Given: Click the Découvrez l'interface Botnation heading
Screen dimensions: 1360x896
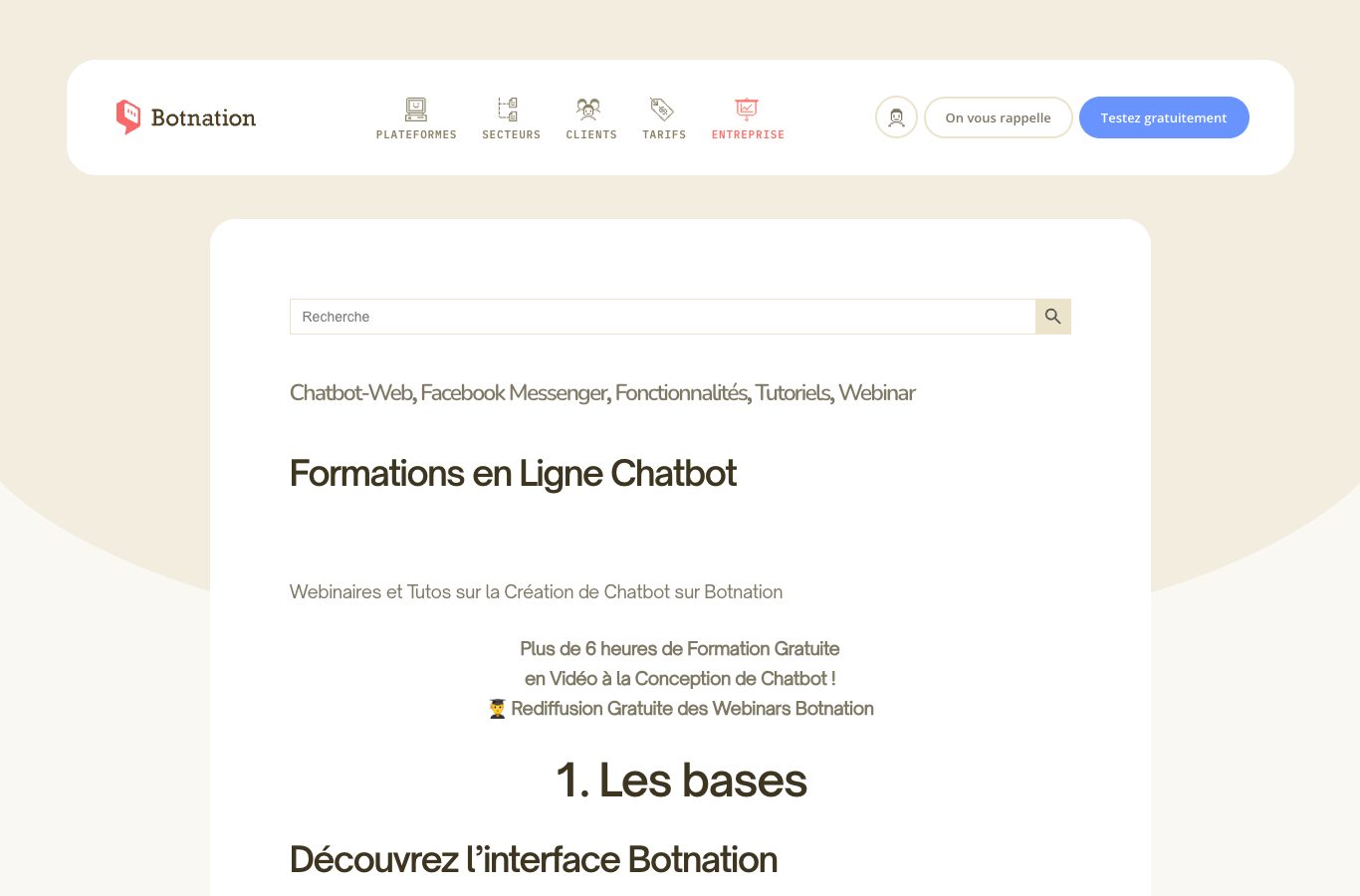Looking at the screenshot, I should [534, 860].
